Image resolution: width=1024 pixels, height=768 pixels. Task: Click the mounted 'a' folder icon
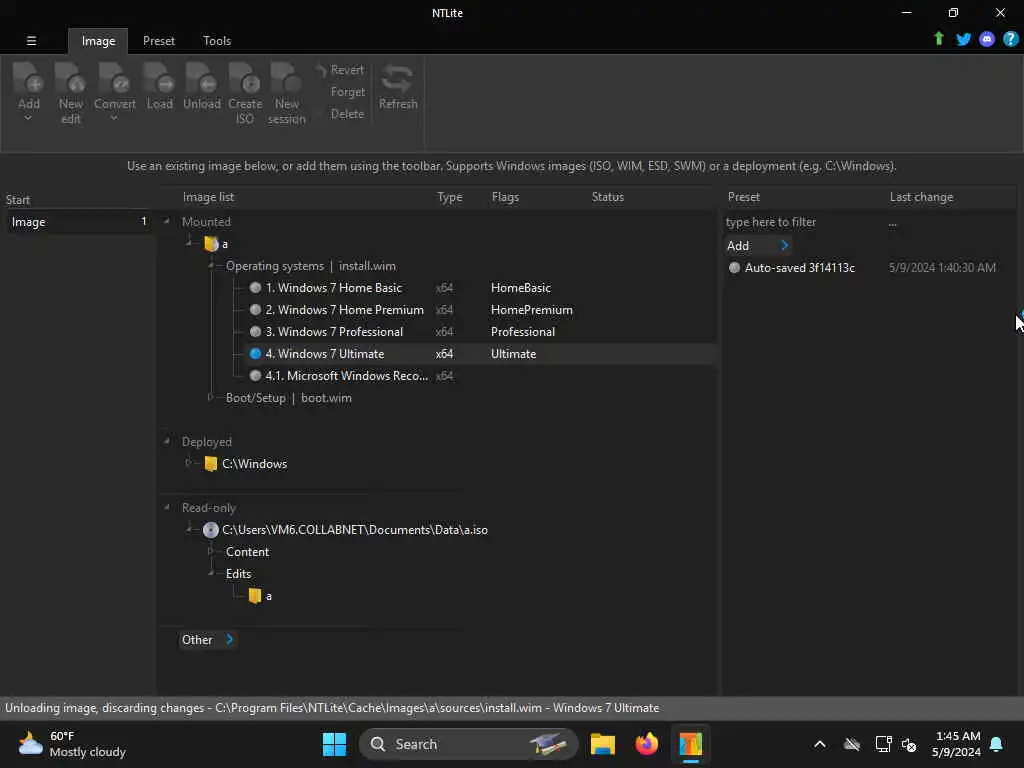click(x=211, y=244)
